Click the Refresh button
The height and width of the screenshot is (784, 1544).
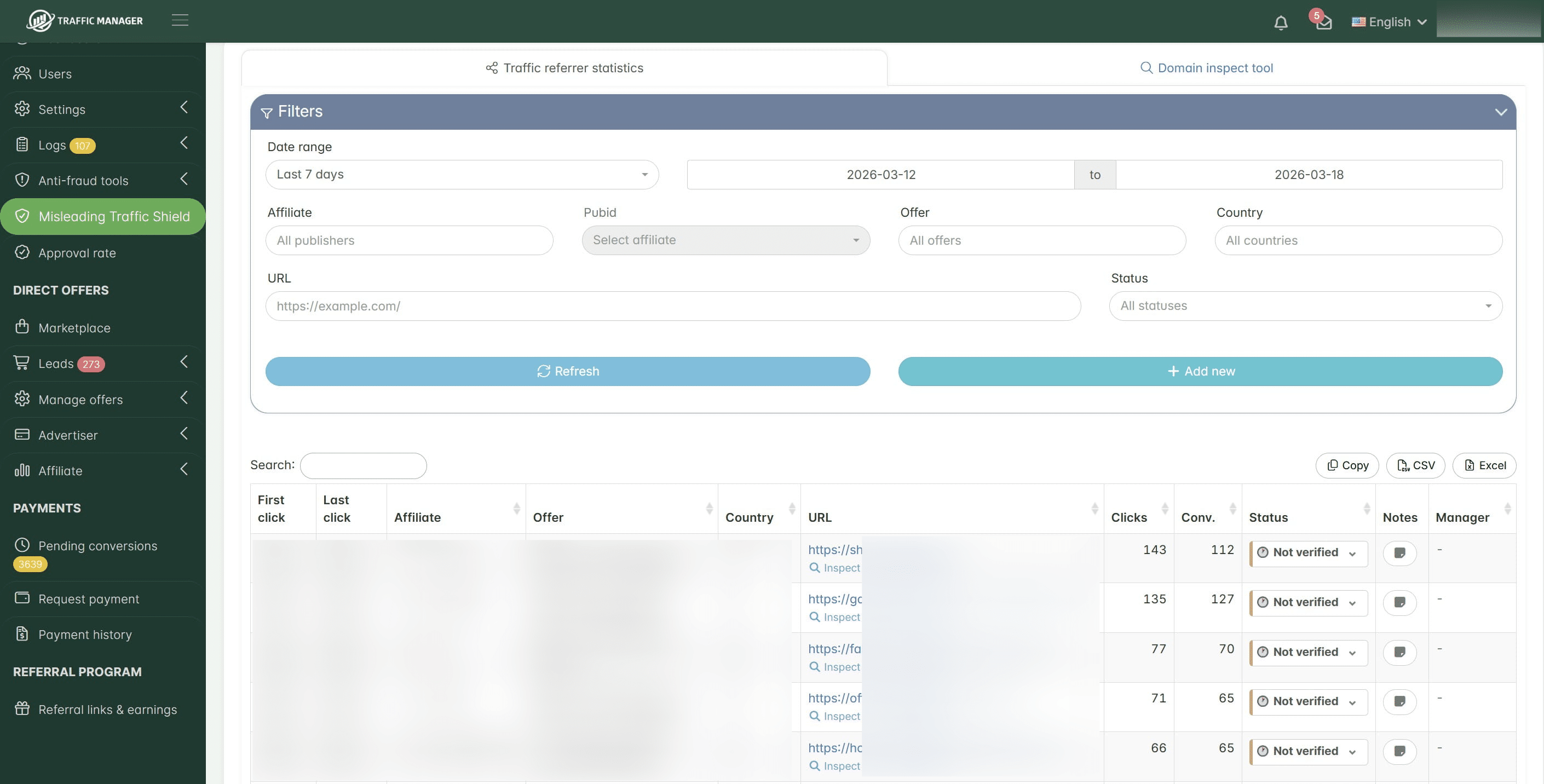point(568,372)
